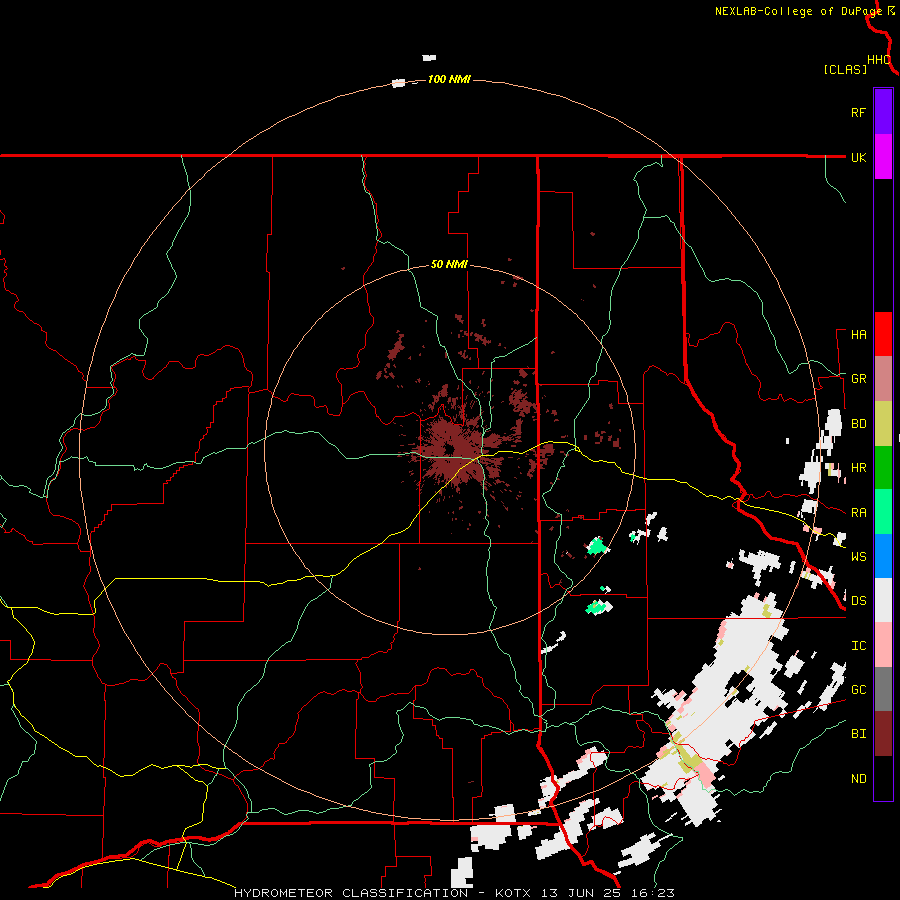
Task: Click the HHC product label
Action: [x=879, y=60]
